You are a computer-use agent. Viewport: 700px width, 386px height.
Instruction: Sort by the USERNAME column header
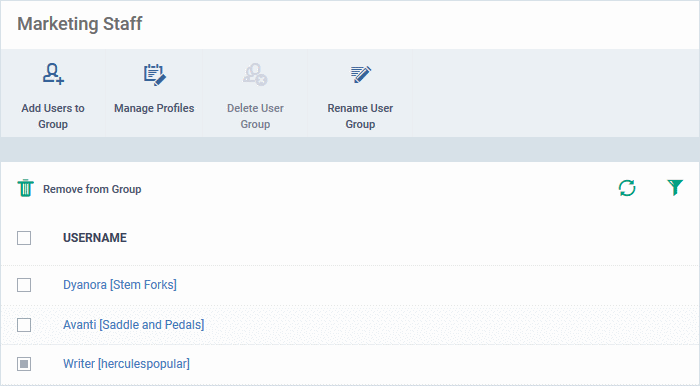[x=95, y=238]
